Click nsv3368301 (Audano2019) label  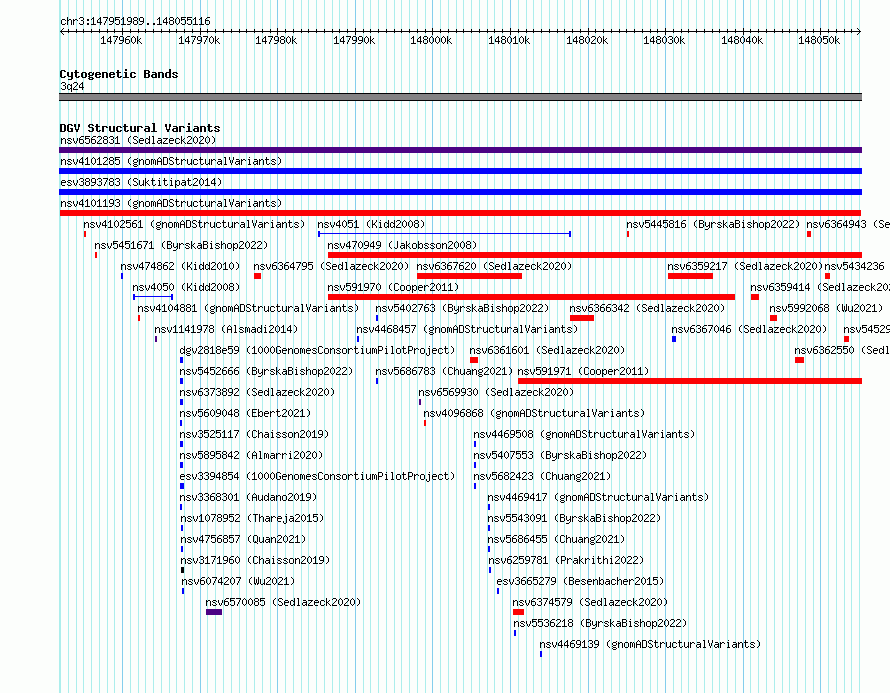click(249, 497)
